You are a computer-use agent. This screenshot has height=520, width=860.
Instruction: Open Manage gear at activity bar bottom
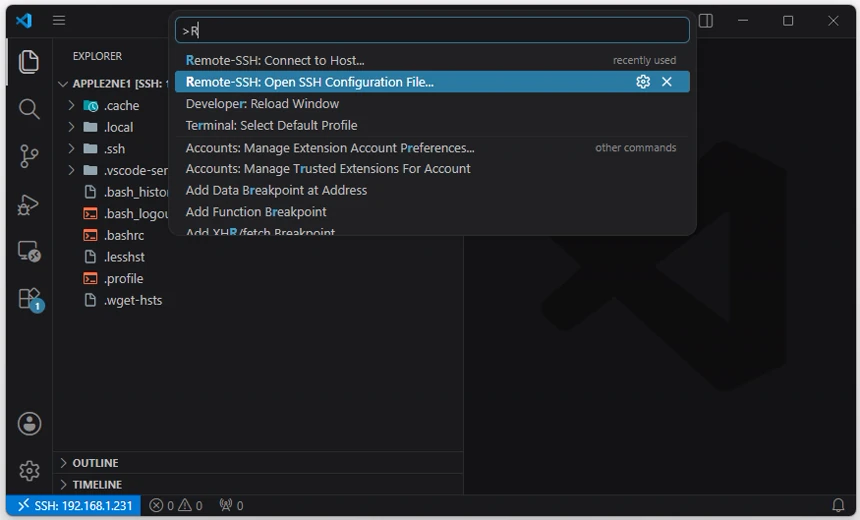pyautogui.click(x=29, y=471)
